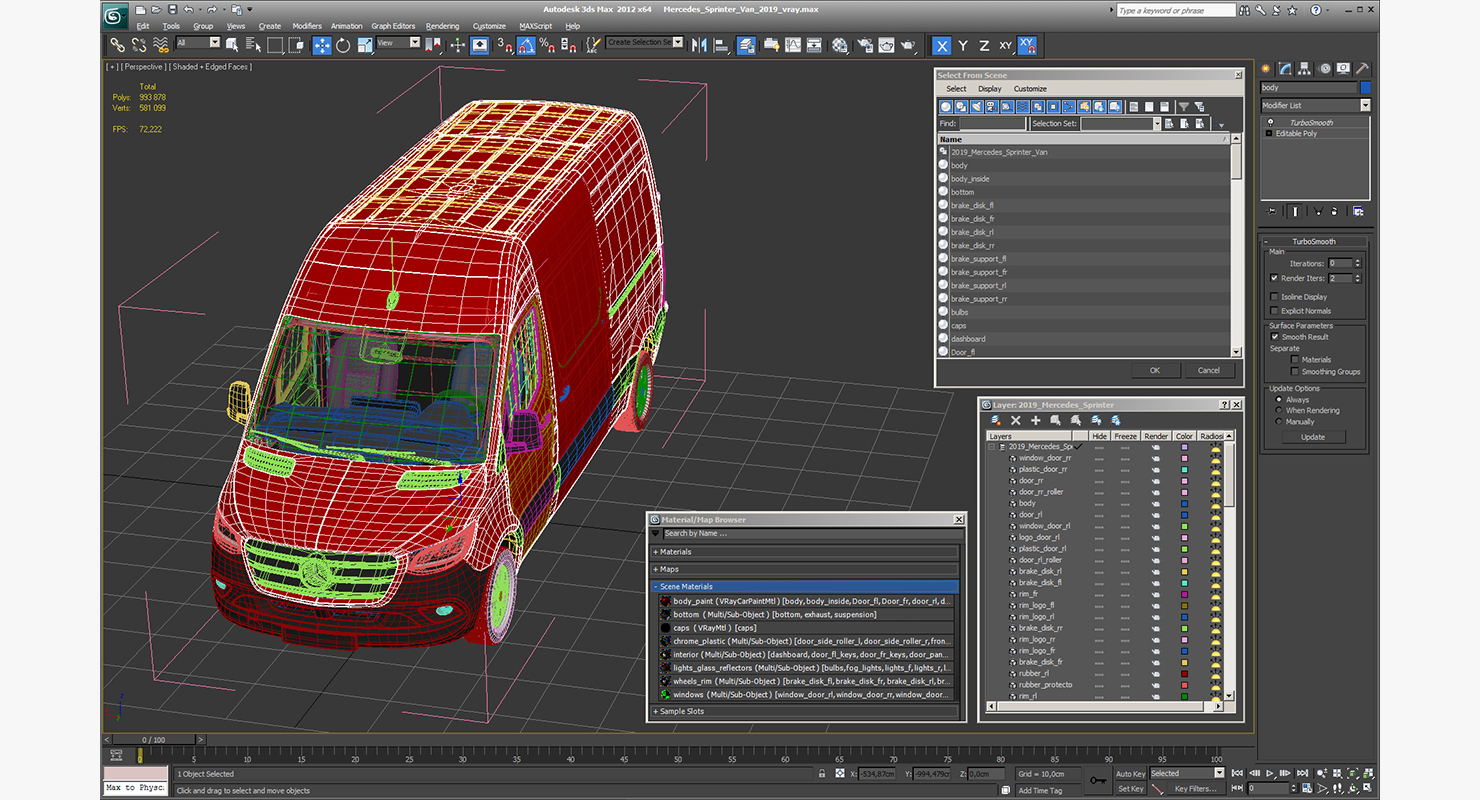
Task: Open Display menu in Select From Scene
Action: click(x=990, y=89)
